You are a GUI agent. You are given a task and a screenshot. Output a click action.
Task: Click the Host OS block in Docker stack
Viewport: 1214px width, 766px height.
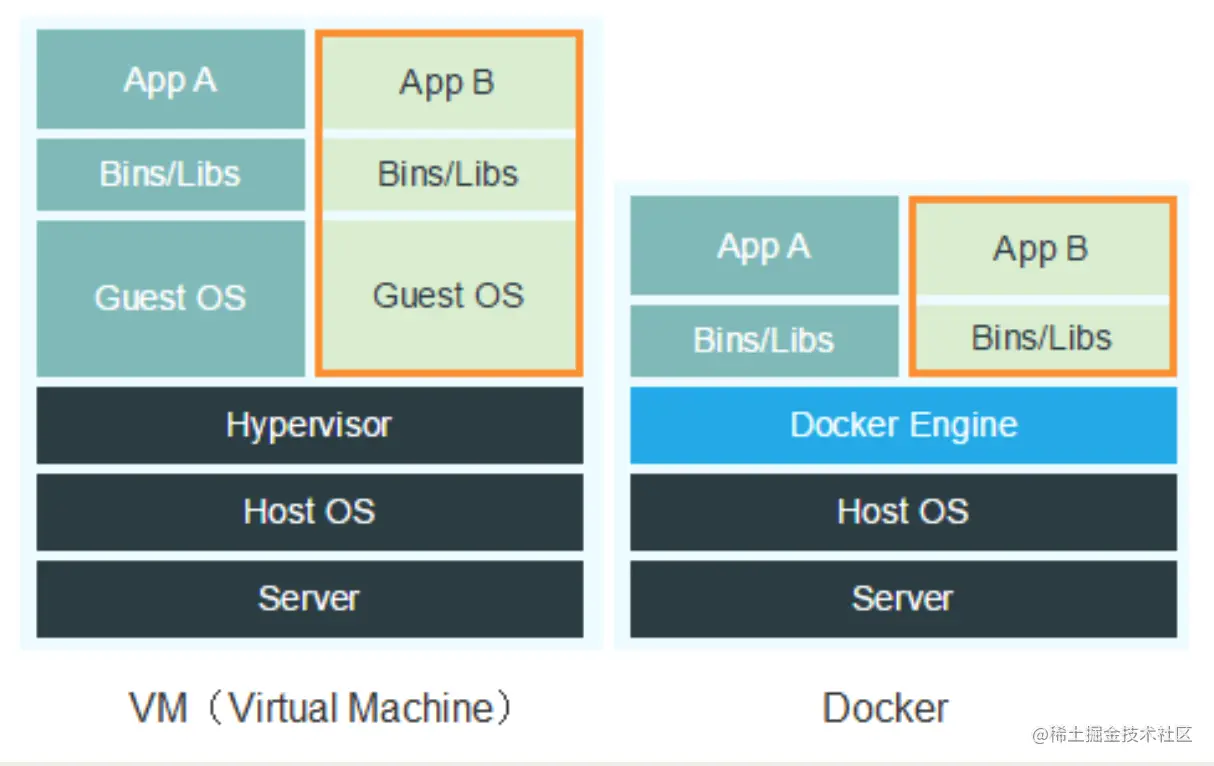(x=902, y=512)
